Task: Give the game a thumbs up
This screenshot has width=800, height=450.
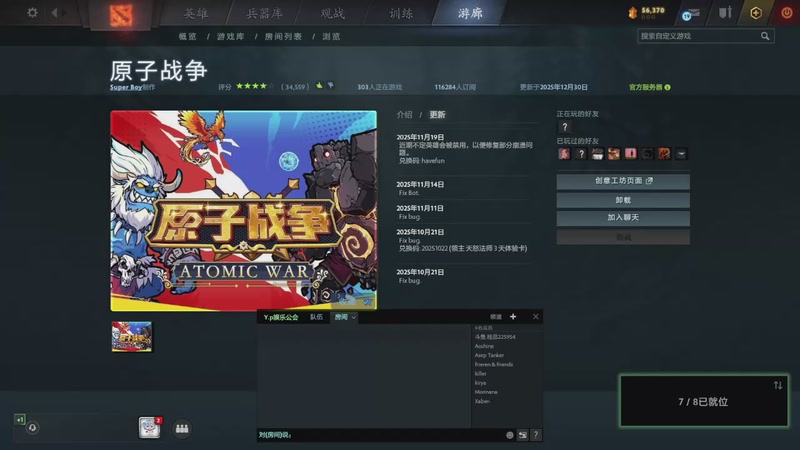Action: tap(319, 86)
